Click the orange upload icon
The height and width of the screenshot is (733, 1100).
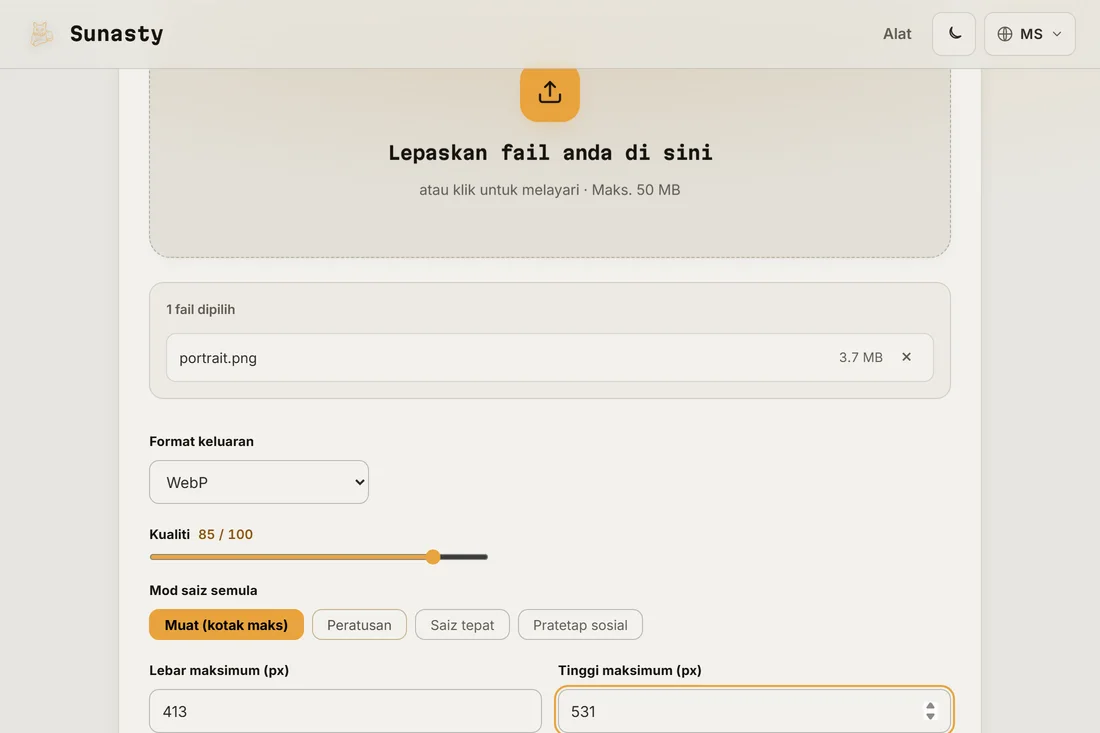point(549,93)
